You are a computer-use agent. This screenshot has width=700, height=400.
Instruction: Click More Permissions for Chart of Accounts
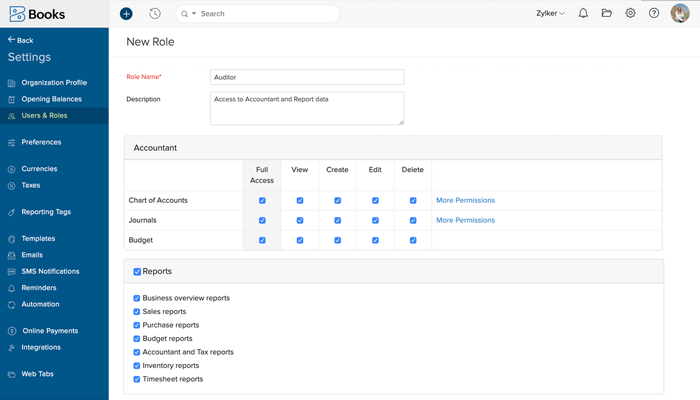click(x=465, y=200)
